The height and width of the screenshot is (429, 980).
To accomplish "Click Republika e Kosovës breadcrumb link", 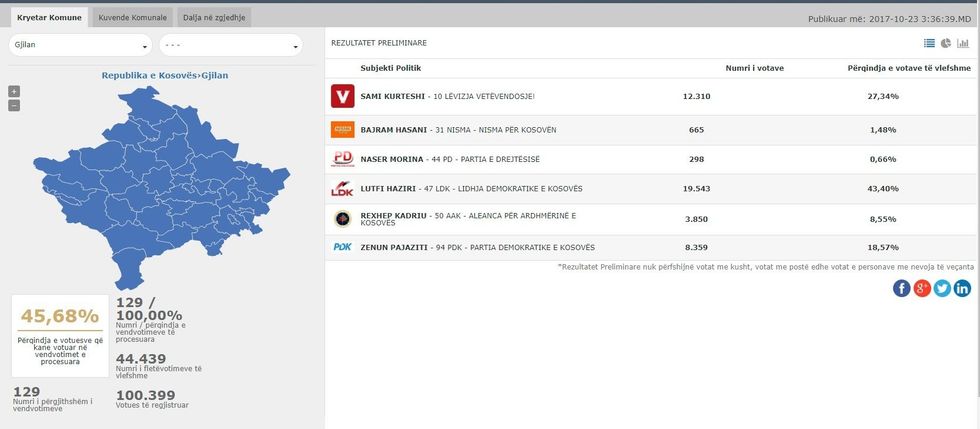I will pyautogui.click(x=148, y=76).
